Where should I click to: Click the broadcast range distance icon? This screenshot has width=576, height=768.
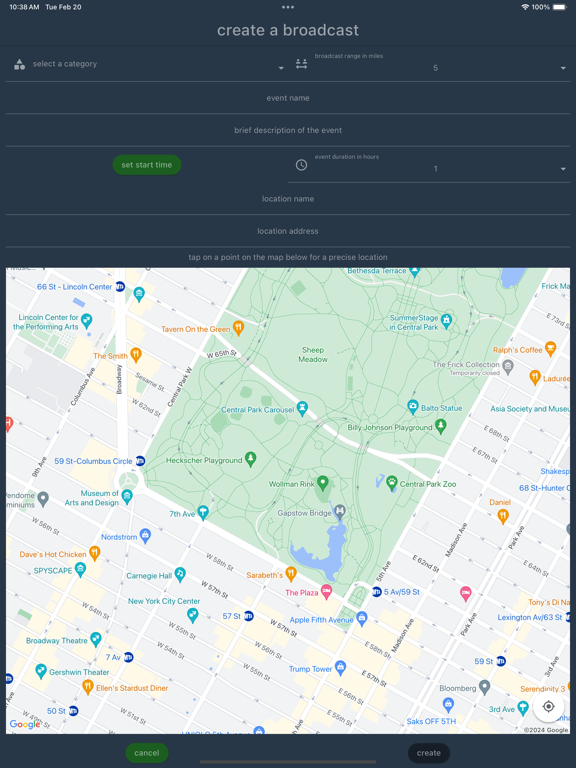(302, 64)
